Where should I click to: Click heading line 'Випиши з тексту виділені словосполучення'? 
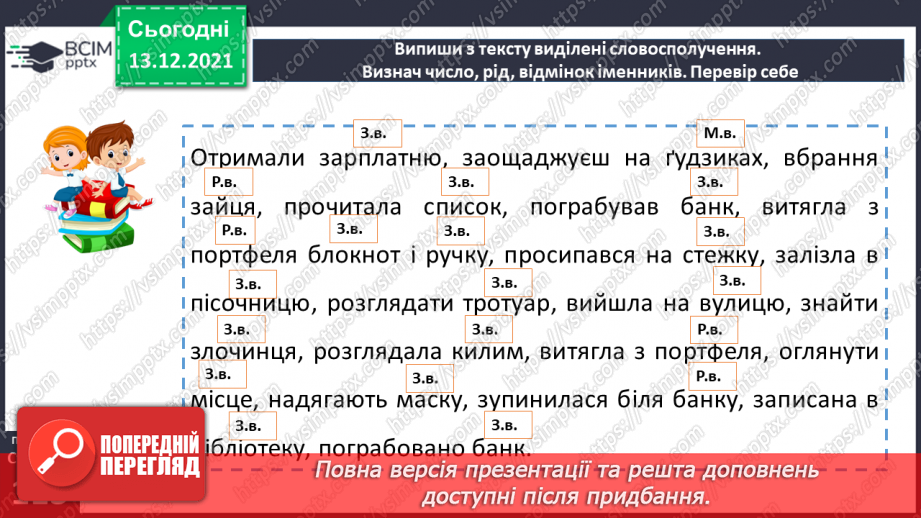577,49
